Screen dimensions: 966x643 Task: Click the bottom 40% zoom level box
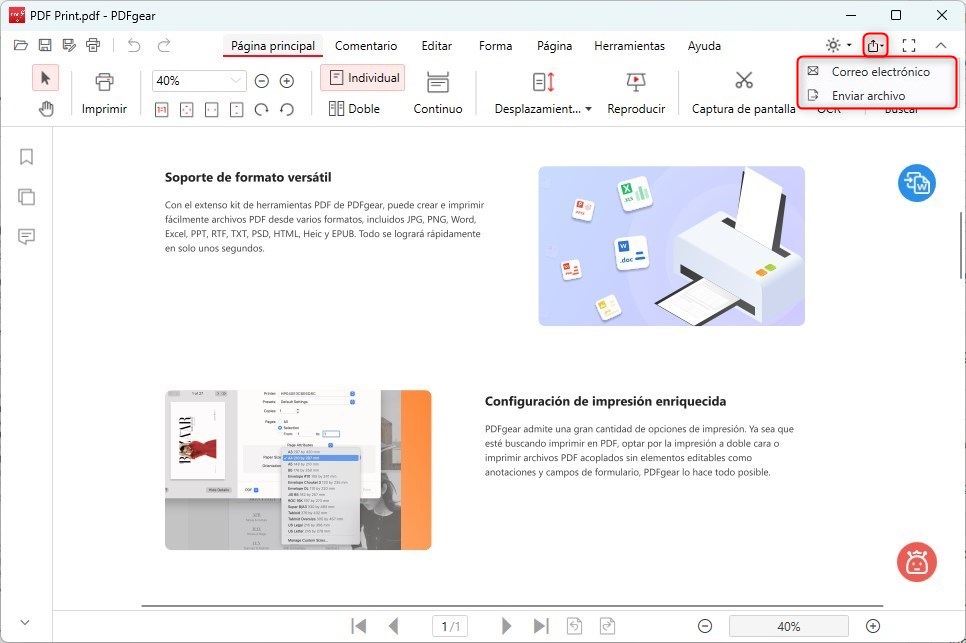(789, 626)
